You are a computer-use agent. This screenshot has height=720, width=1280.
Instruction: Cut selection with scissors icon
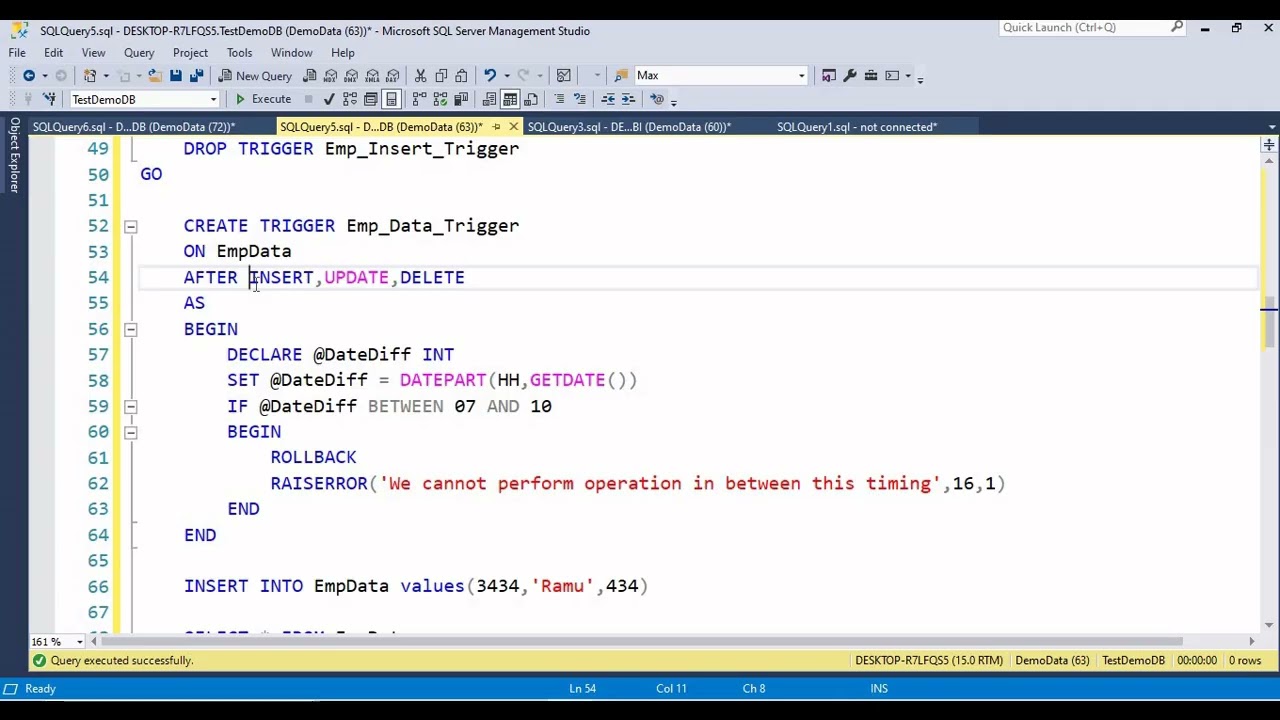coord(420,75)
